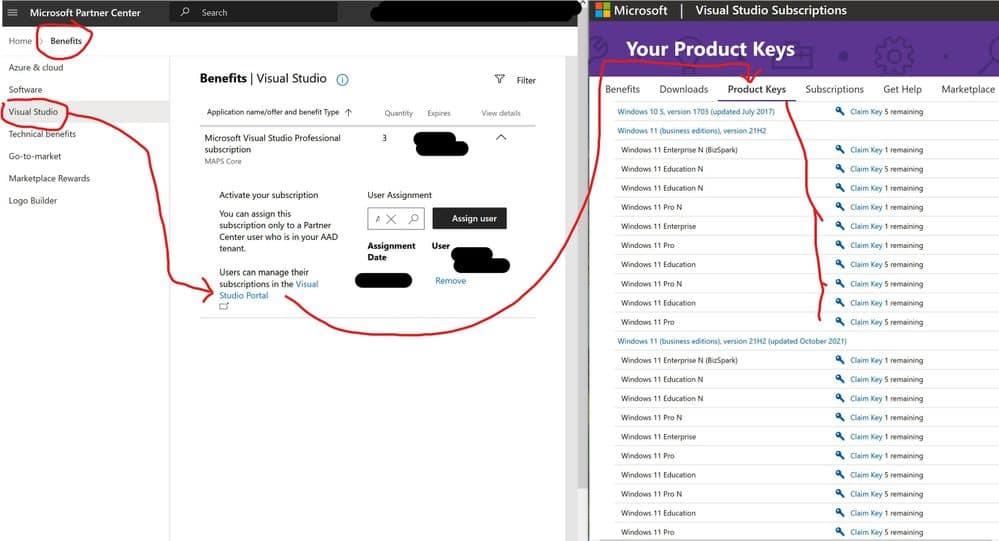999x541 pixels.
Task: Click inside the User Assignment input box
Action: coord(396,219)
